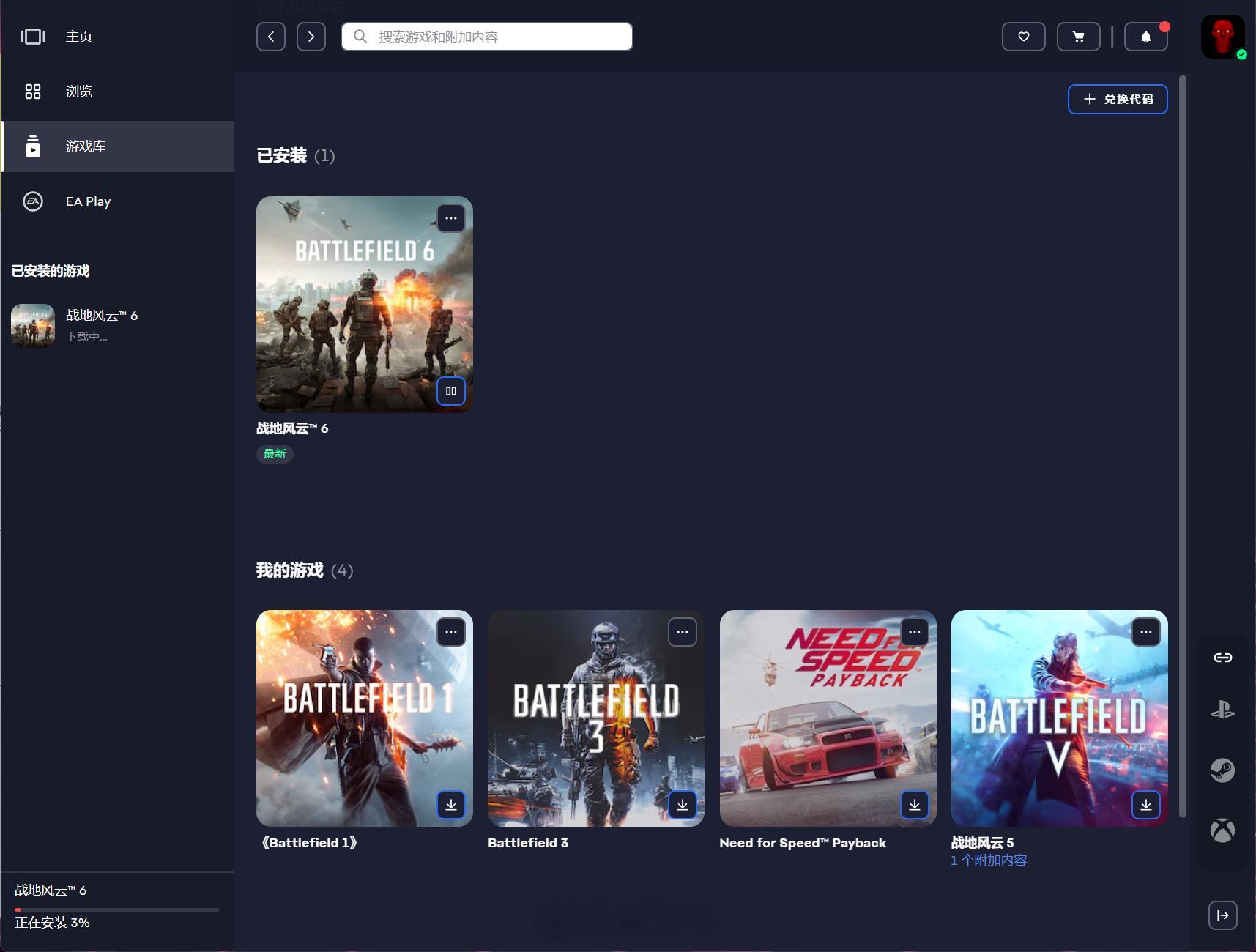Open the Battlefield 3 cover art
1256x952 pixels.
point(596,718)
